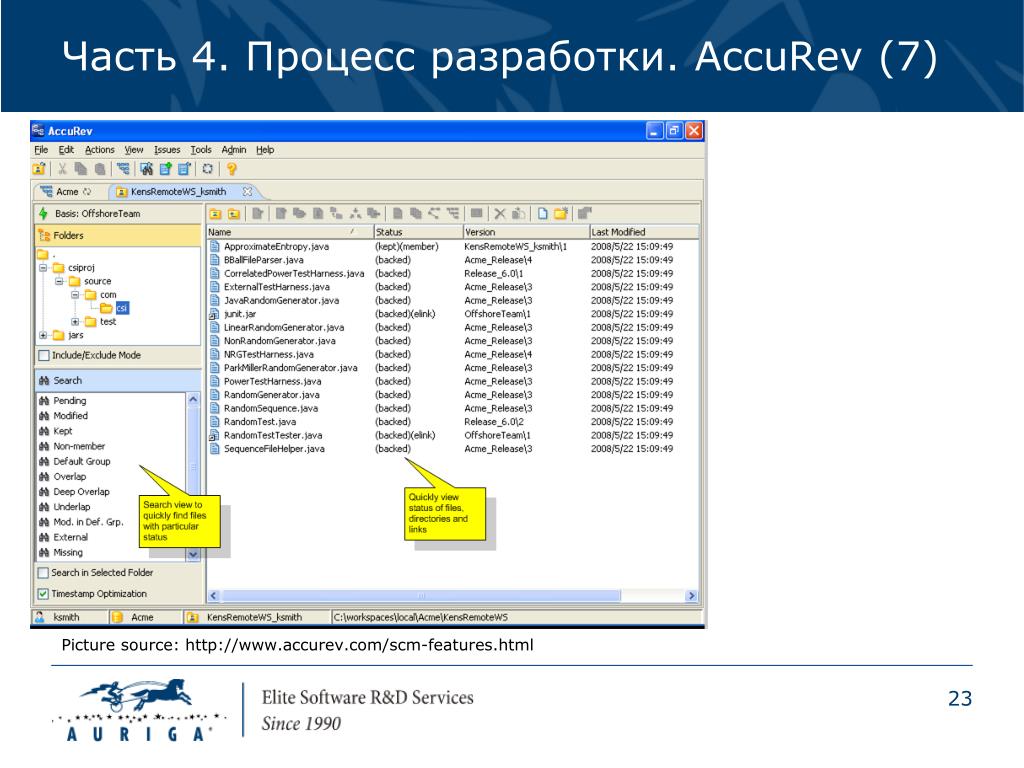Image resolution: width=1024 pixels, height=768 pixels.
Task: Expand the jars folder node
Action: click(43, 336)
